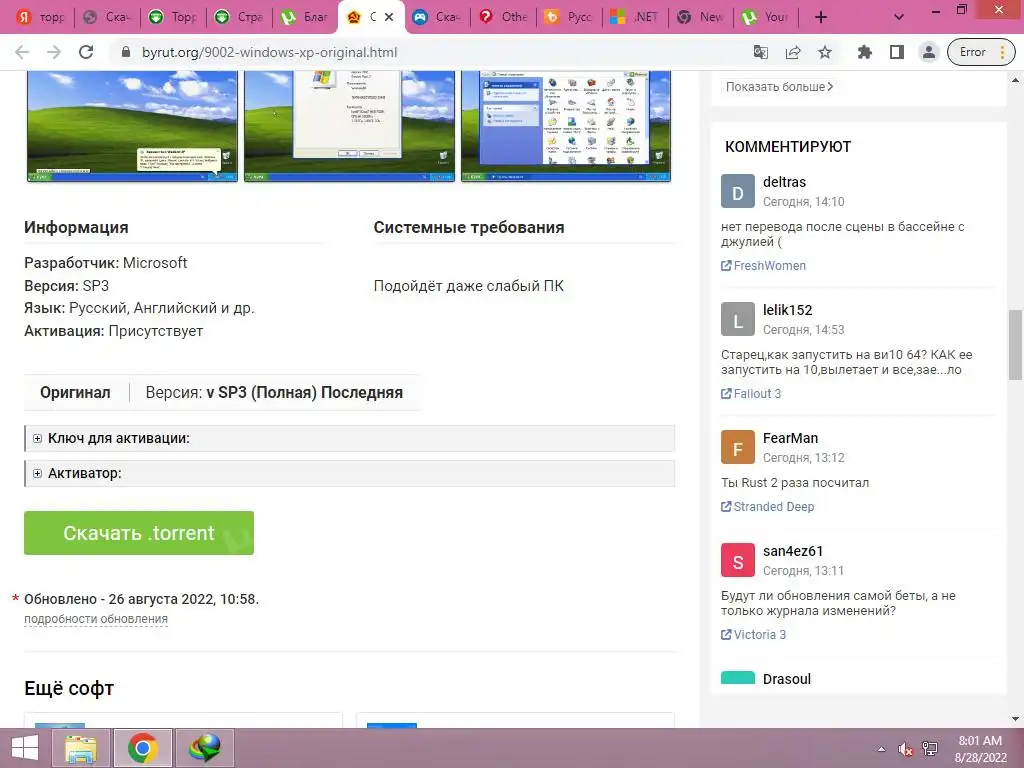Open san4ez61 username
Image resolution: width=1024 pixels, height=768 pixels.
pos(793,551)
